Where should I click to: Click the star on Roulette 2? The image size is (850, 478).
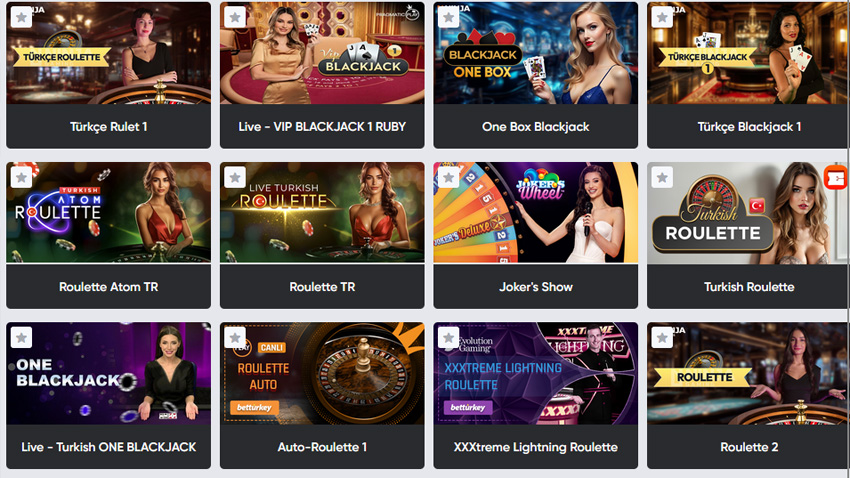click(x=662, y=338)
